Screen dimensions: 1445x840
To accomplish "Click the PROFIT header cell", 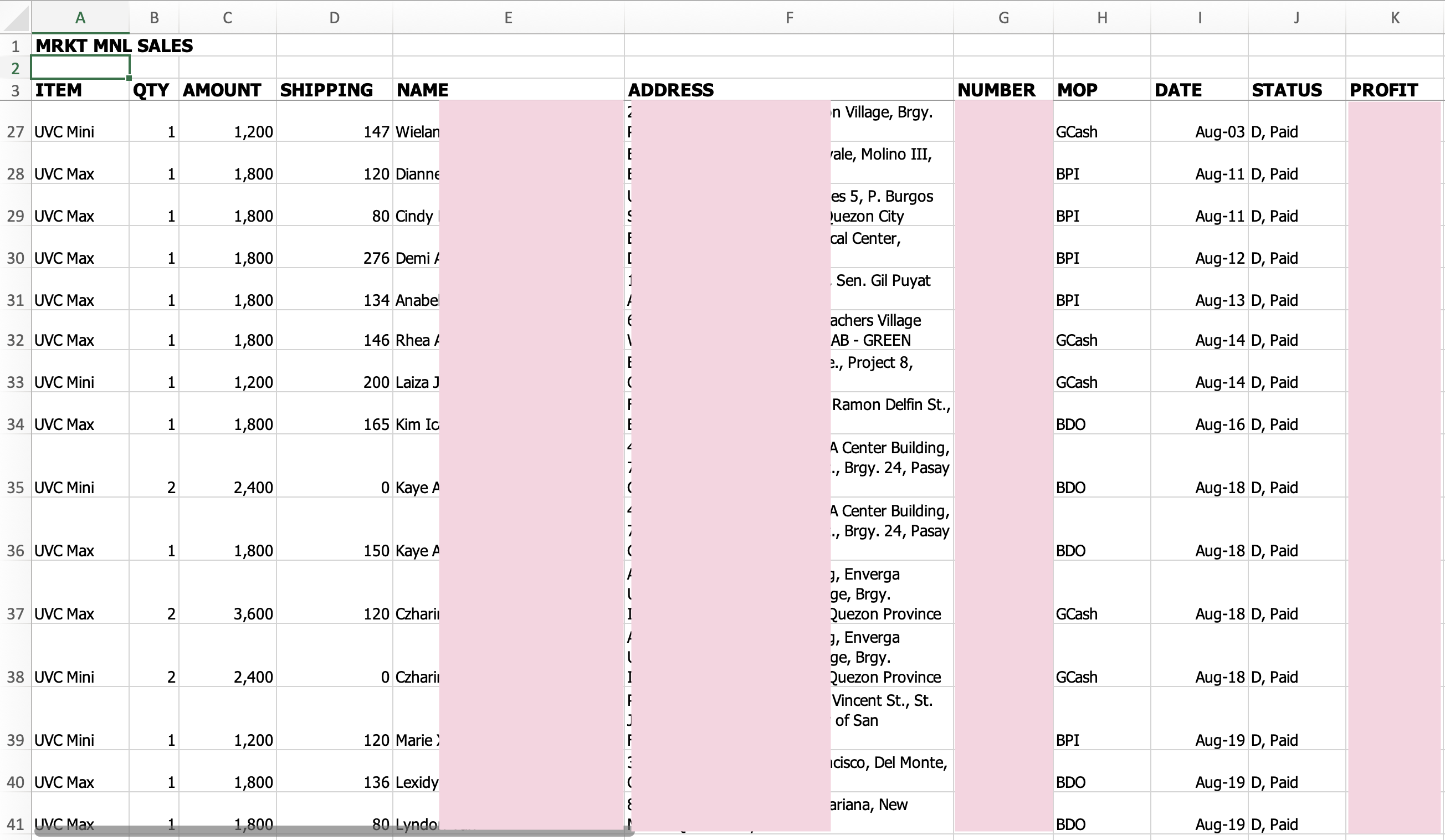I will [x=1383, y=90].
